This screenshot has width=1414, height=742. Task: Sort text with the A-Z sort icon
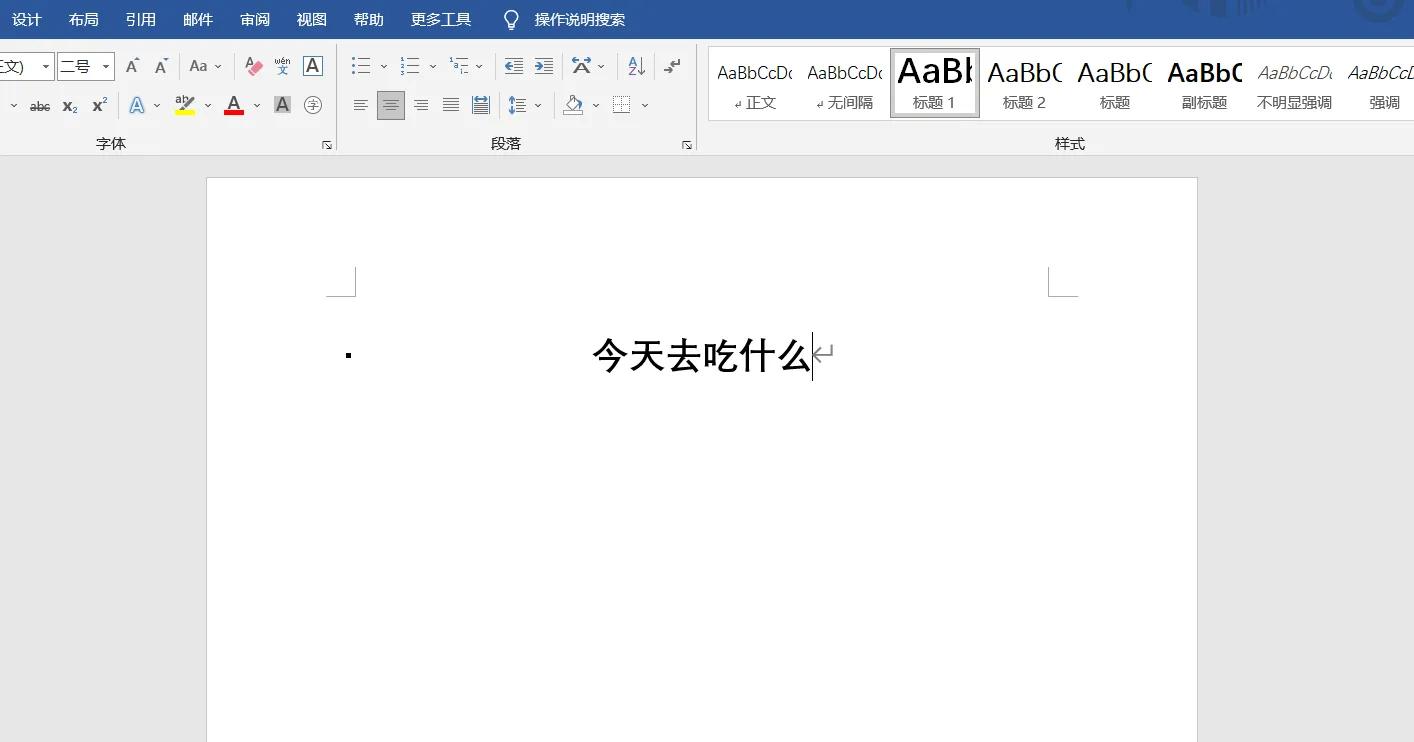[x=635, y=66]
